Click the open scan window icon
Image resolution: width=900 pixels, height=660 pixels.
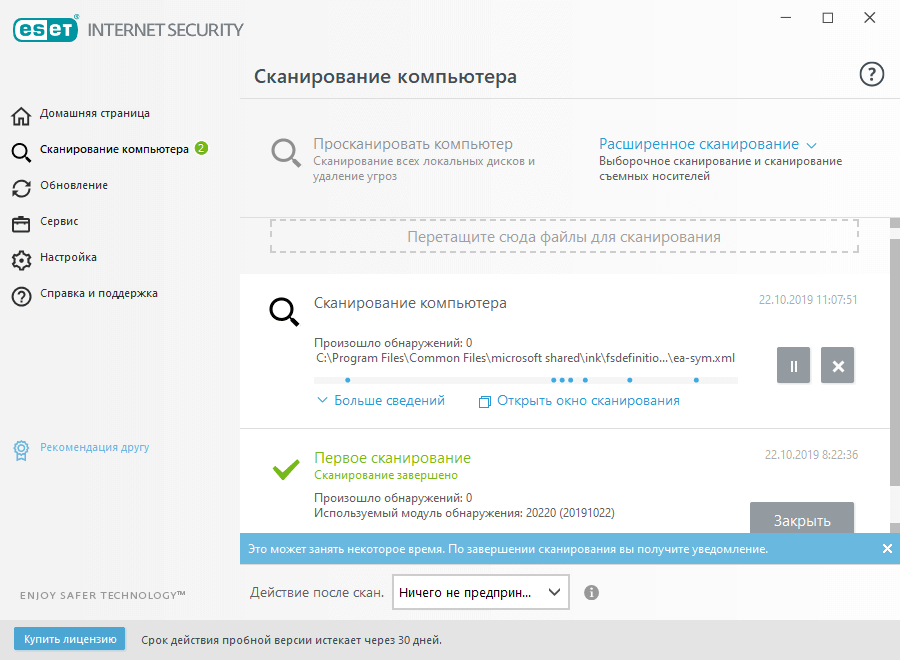(x=484, y=402)
